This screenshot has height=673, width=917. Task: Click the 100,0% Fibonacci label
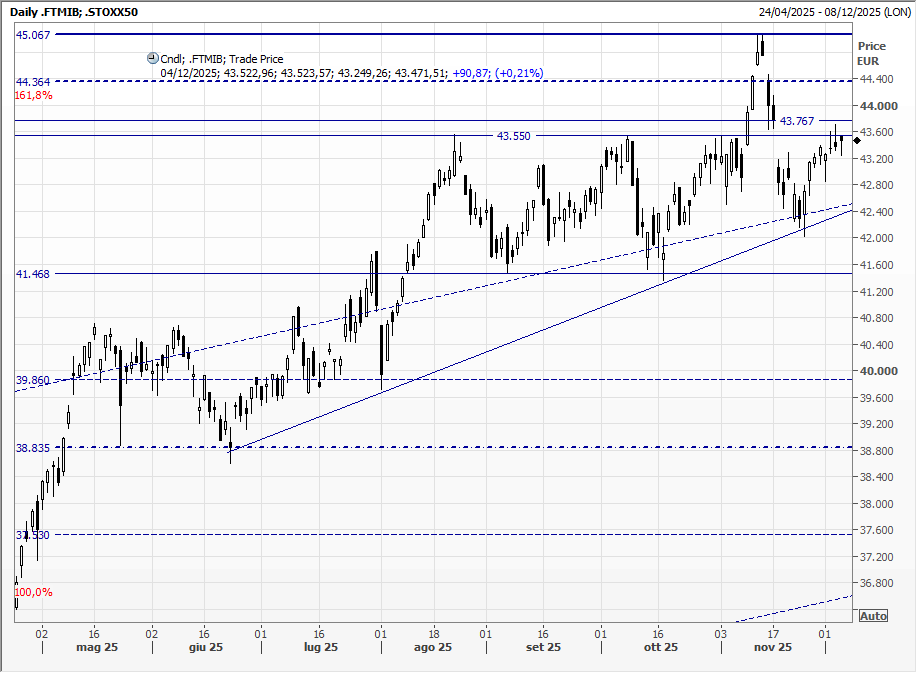tap(34, 592)
